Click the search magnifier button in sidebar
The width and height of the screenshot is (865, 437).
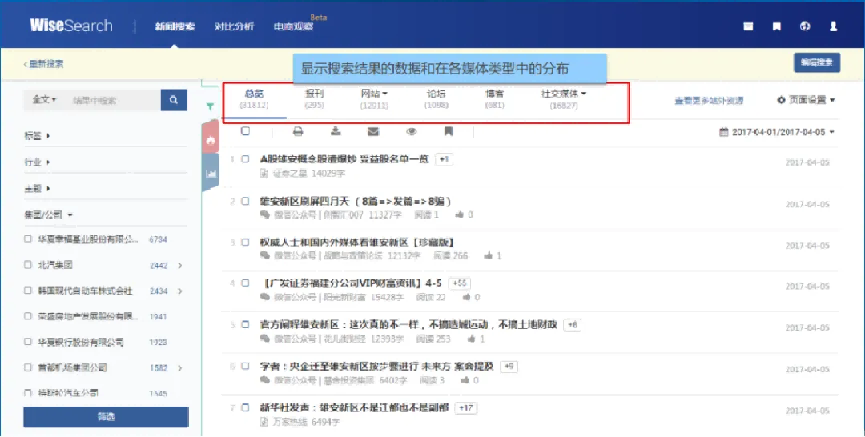point(173,100)
